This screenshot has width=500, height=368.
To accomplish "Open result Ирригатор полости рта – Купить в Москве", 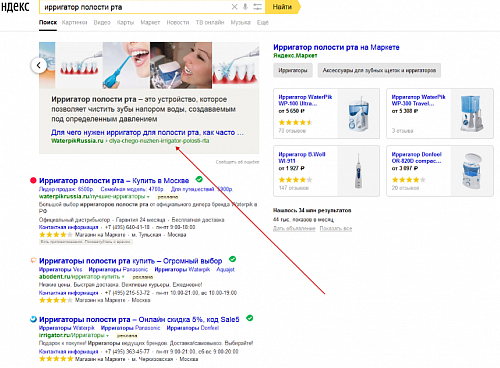I will click(x=114, y=181).
